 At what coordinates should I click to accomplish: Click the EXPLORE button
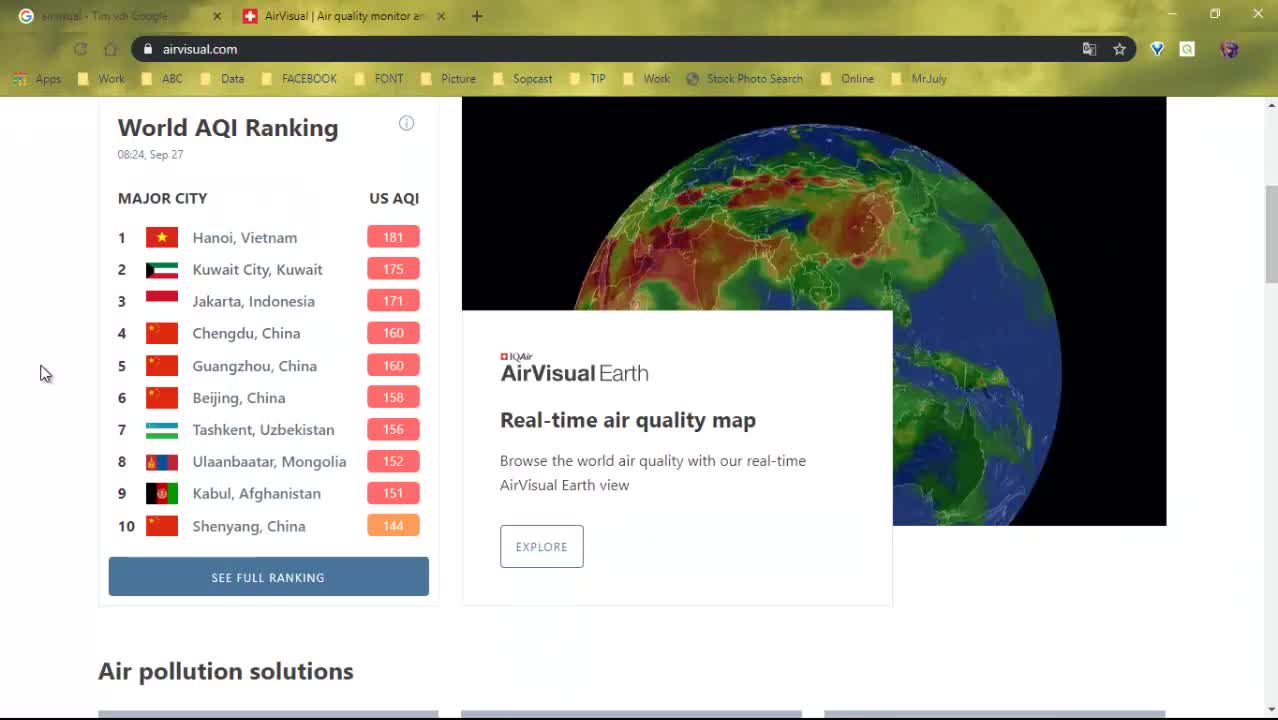point(541,547)
